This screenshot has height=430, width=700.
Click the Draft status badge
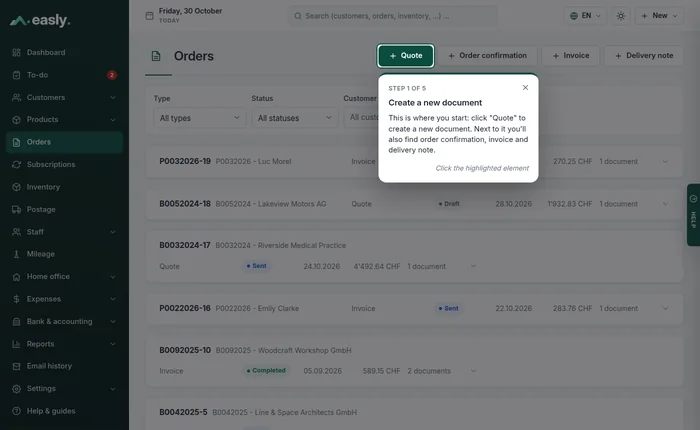[449, 204]
